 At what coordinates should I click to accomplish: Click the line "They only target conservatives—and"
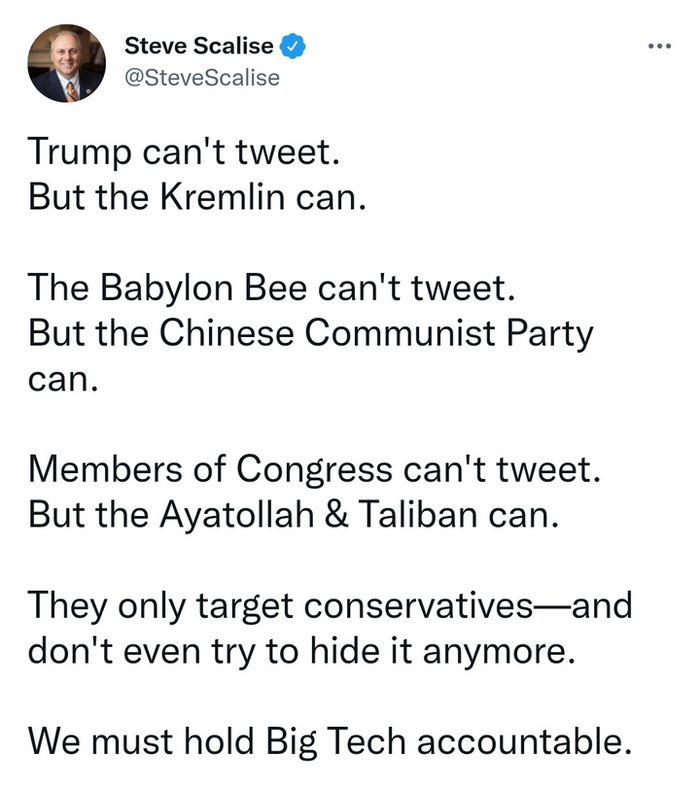tap(330, 605)
